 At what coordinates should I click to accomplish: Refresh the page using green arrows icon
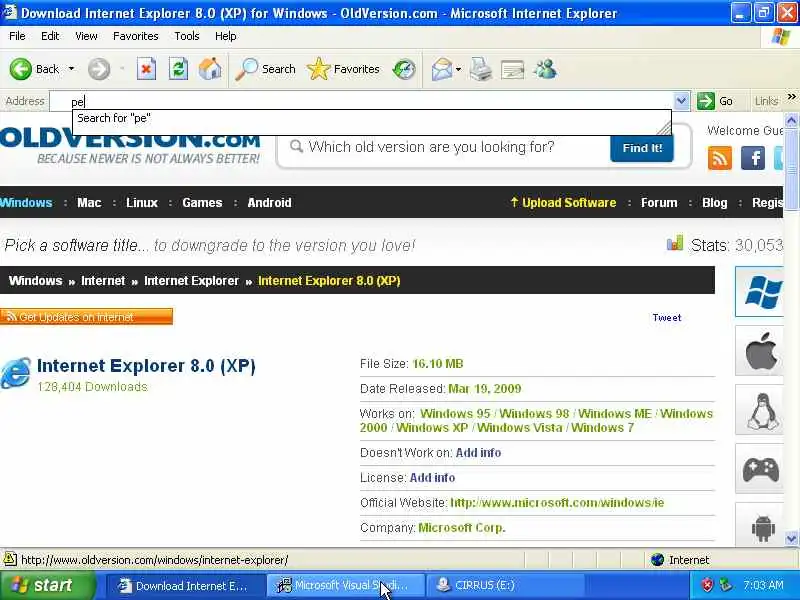pos(178,69)
